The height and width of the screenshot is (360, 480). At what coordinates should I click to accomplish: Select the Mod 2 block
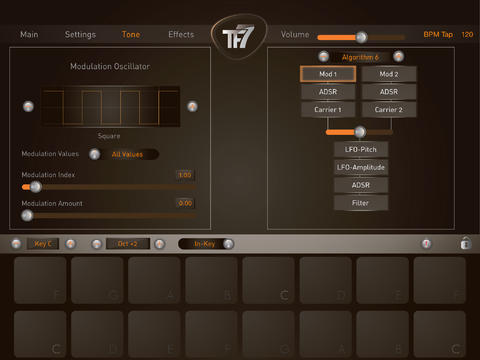coord(389,74)
